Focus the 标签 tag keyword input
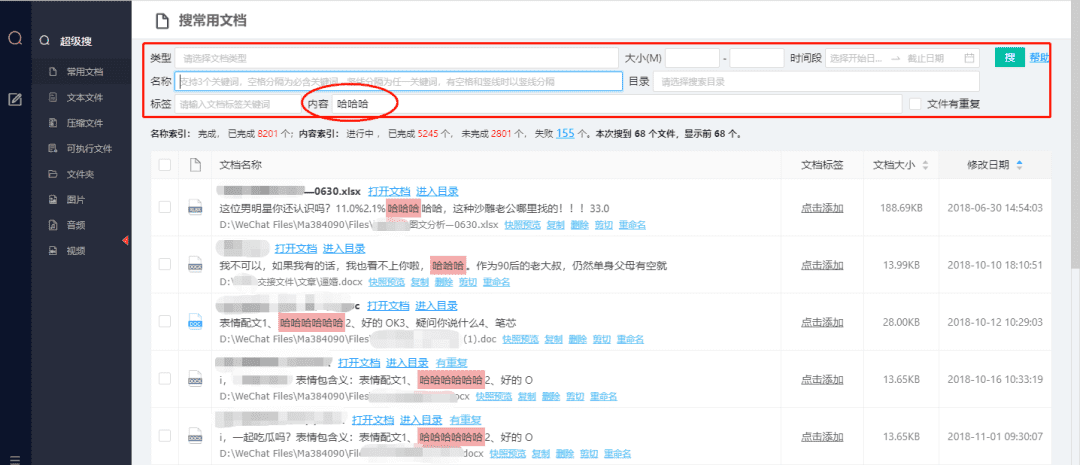The height and width of the screenshot is (465, 1080). (x=236, y=105)
